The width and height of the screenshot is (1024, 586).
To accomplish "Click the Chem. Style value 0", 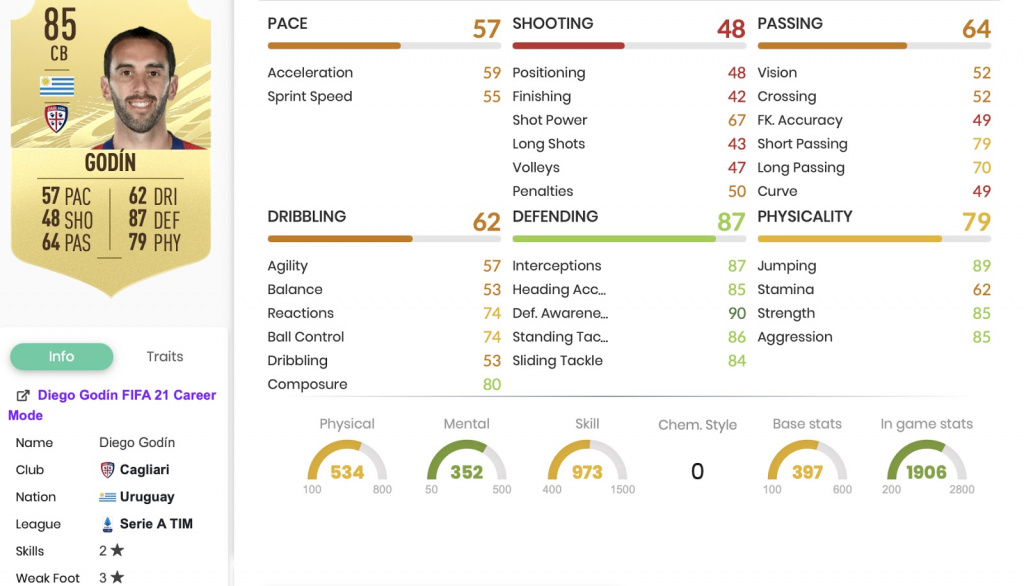I will (697, 471).
